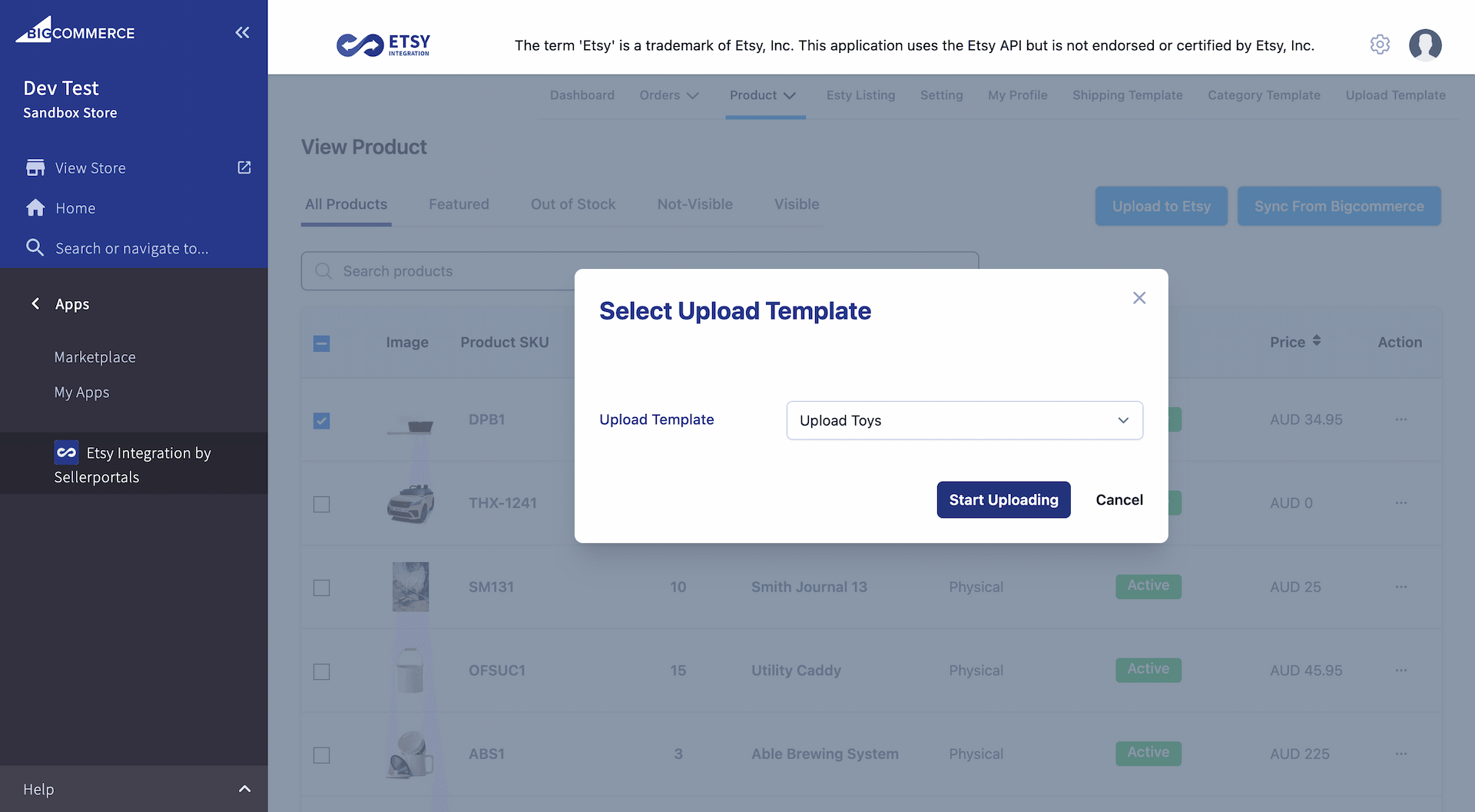
Task: Check the ABS1 row checkbox
Action: click(x=322, y=756)
